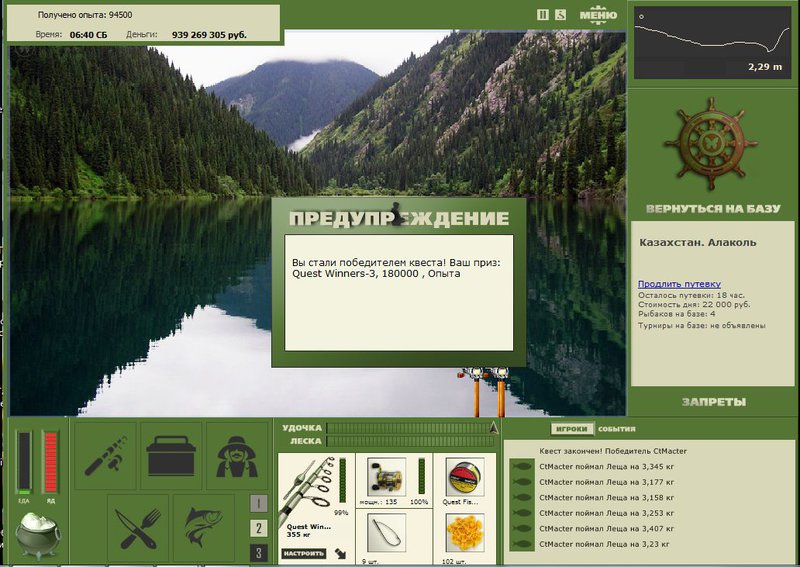Click the text 'Квест закончен! Победитель CtMacter'

click(x=613, y=451)
